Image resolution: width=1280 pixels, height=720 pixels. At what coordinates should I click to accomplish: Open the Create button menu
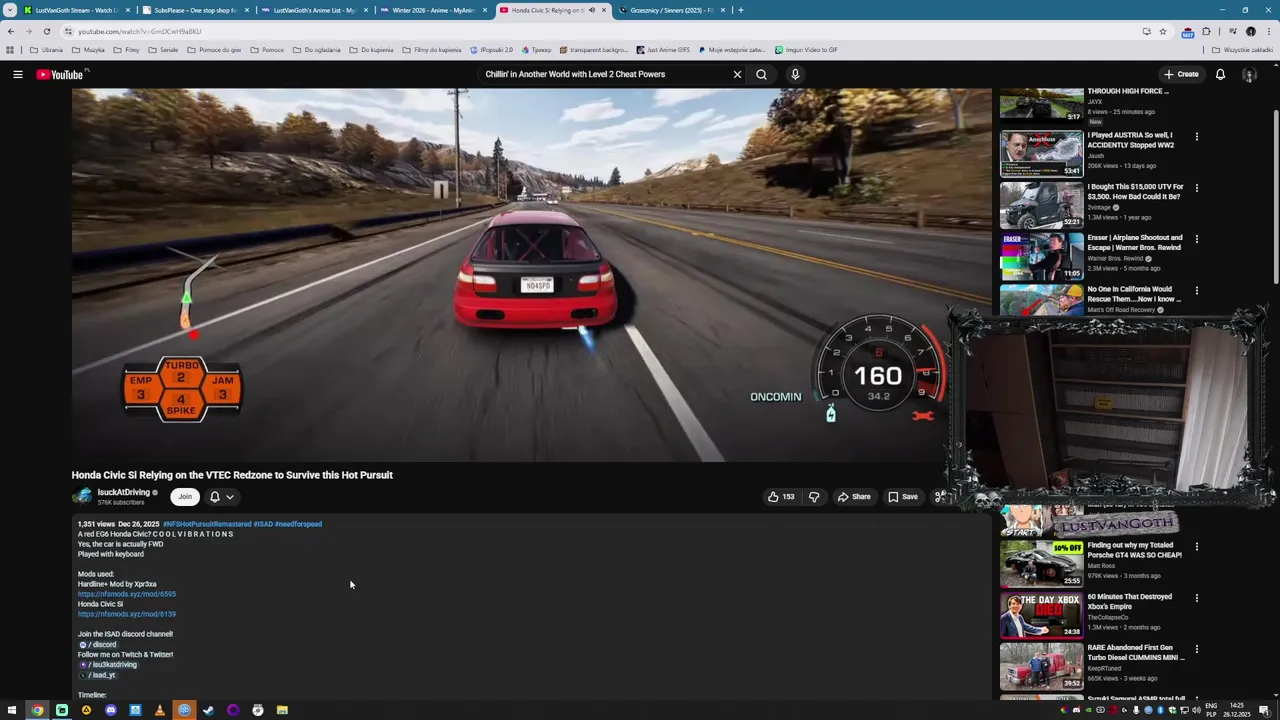1181,74
